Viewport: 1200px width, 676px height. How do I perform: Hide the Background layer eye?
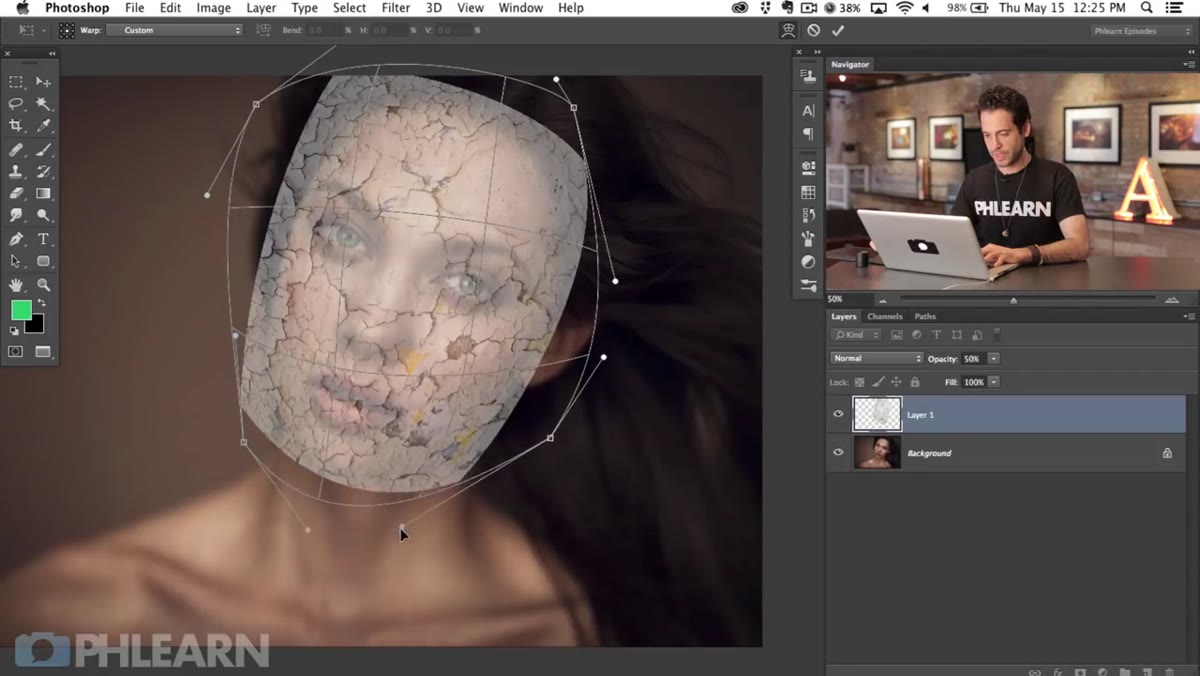(x=838, y=453)
